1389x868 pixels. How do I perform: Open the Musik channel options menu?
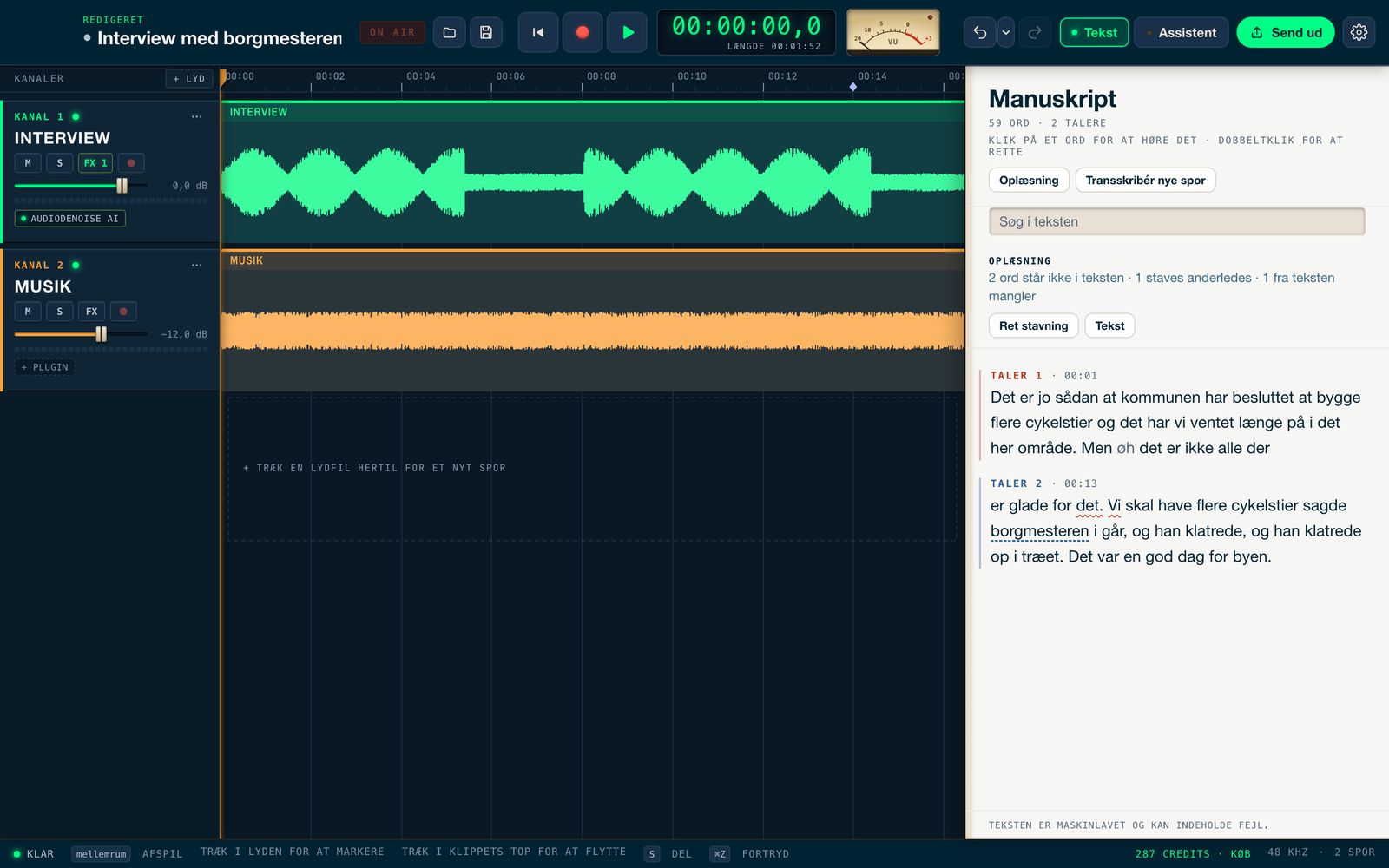click(197, 265)
